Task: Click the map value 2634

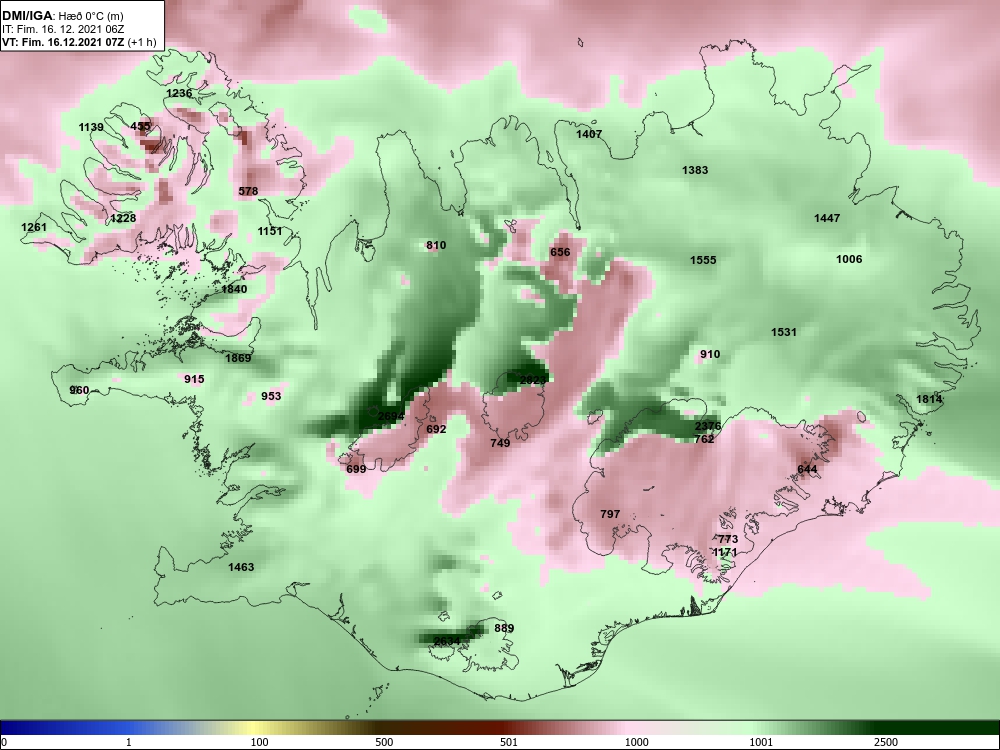Action: tap(446, 641)
